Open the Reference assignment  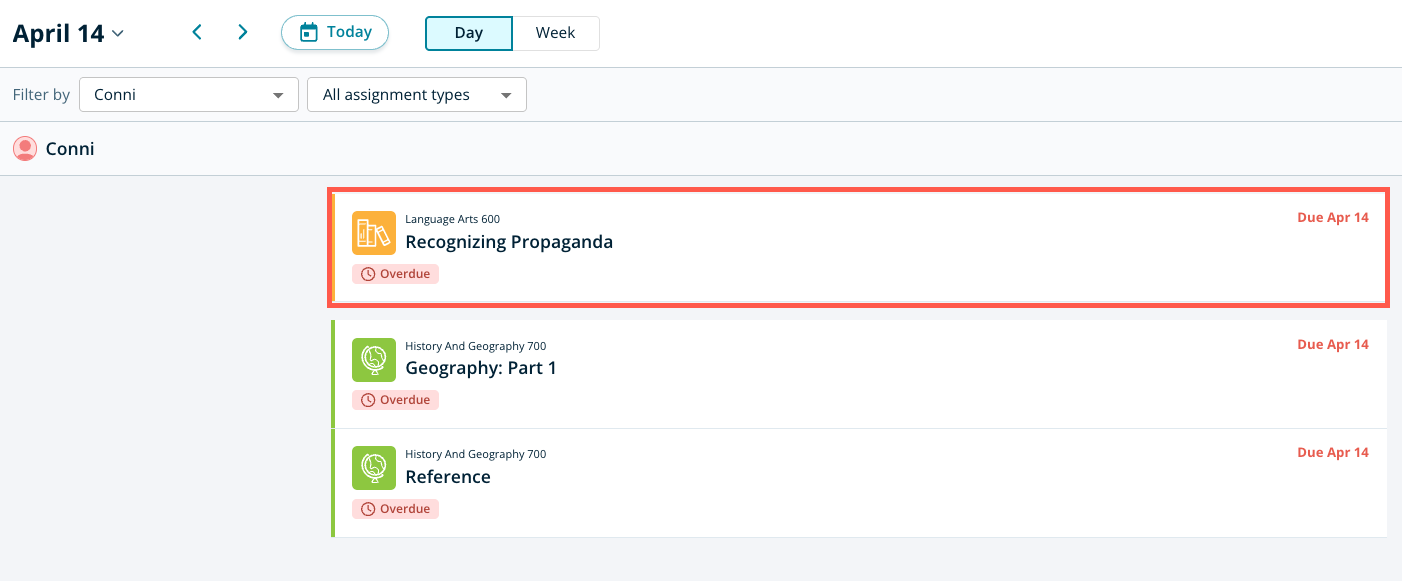click(x=447, y=477)
